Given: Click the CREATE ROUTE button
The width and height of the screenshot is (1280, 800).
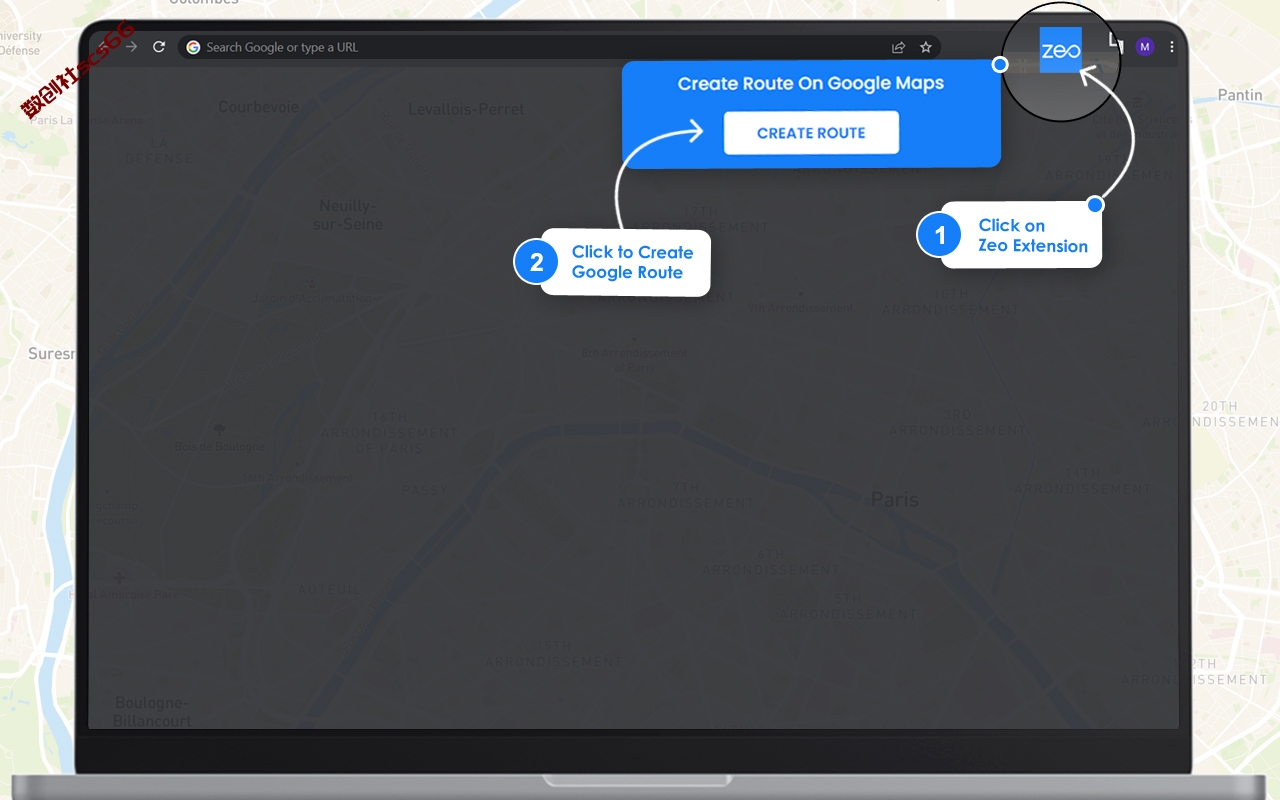Looking at the screenshot, I should coord(811,133).
